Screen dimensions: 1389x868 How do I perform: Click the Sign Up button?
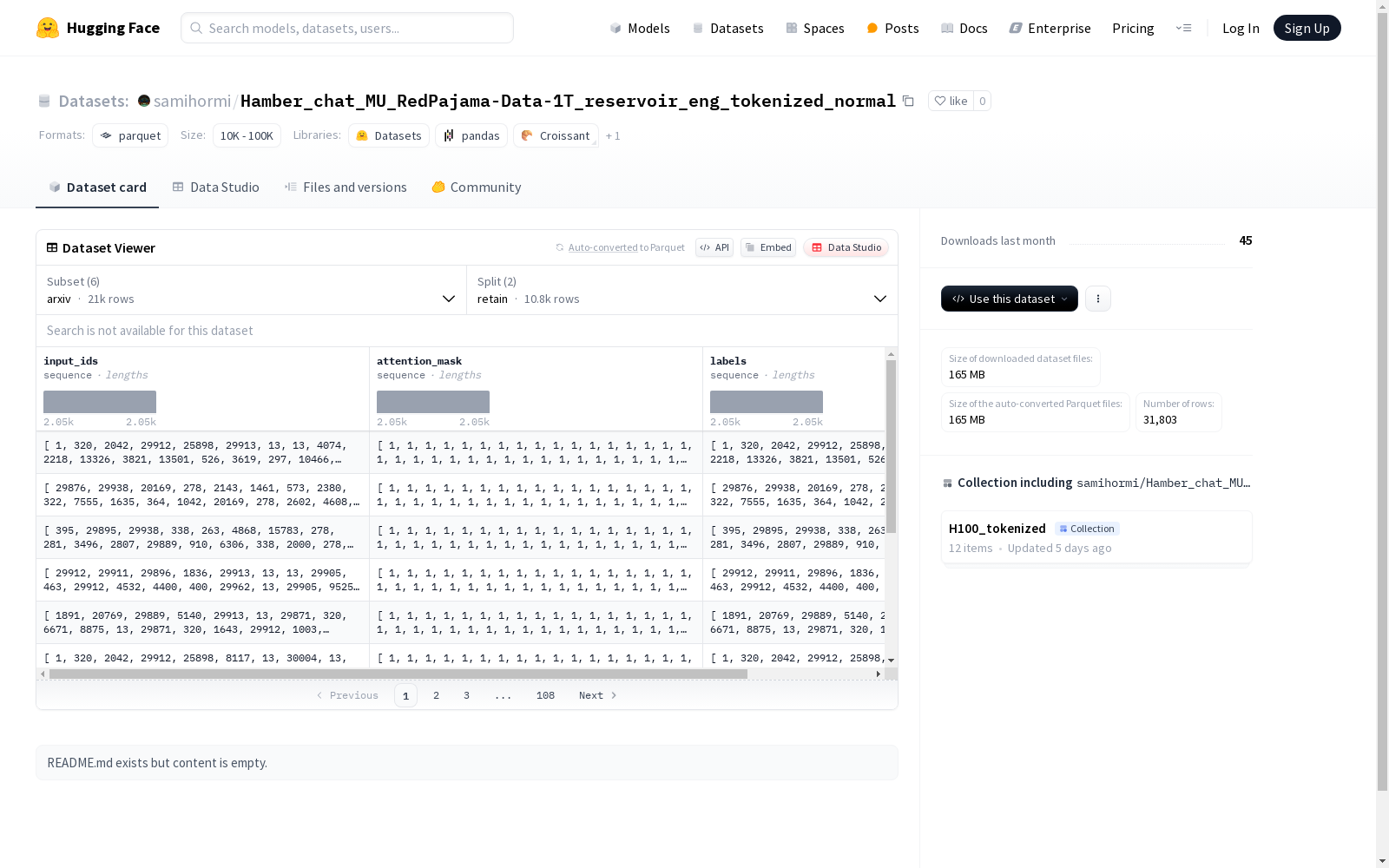1307,28
